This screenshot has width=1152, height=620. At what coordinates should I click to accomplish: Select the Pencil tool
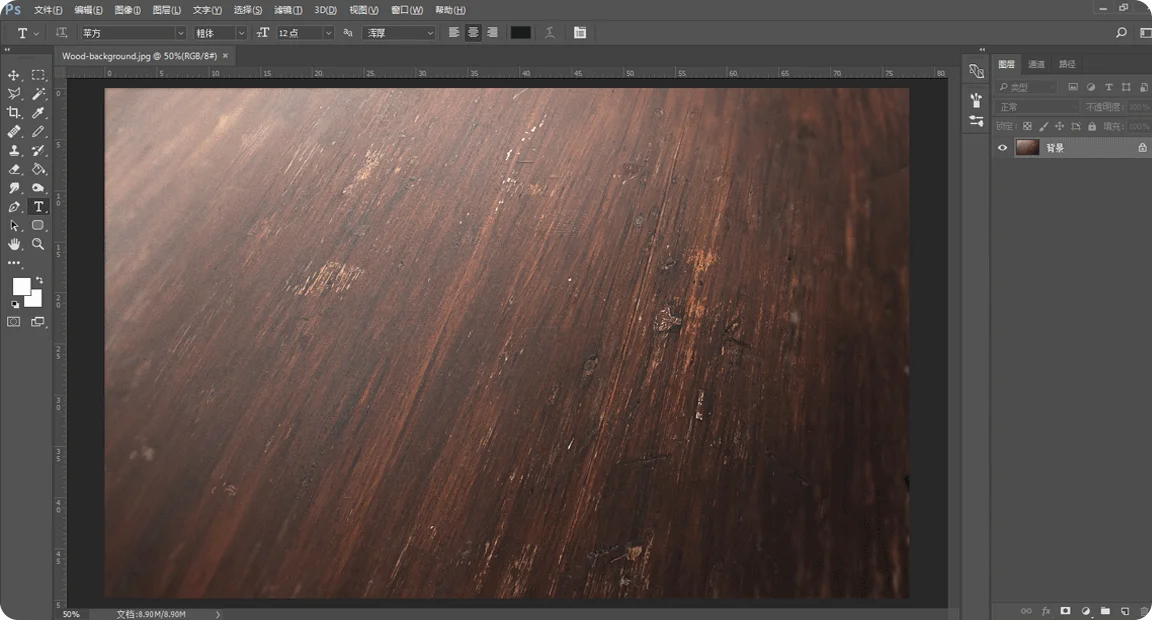(x=38, y=131)
